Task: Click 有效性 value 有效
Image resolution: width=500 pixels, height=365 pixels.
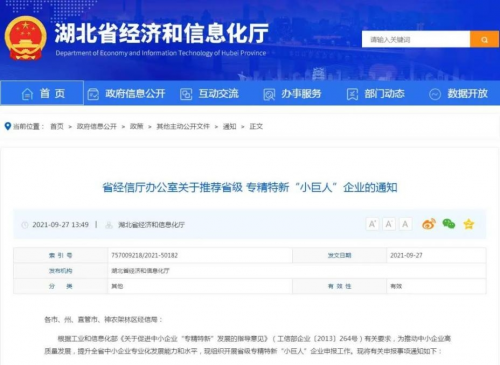Action: [396, 286]
